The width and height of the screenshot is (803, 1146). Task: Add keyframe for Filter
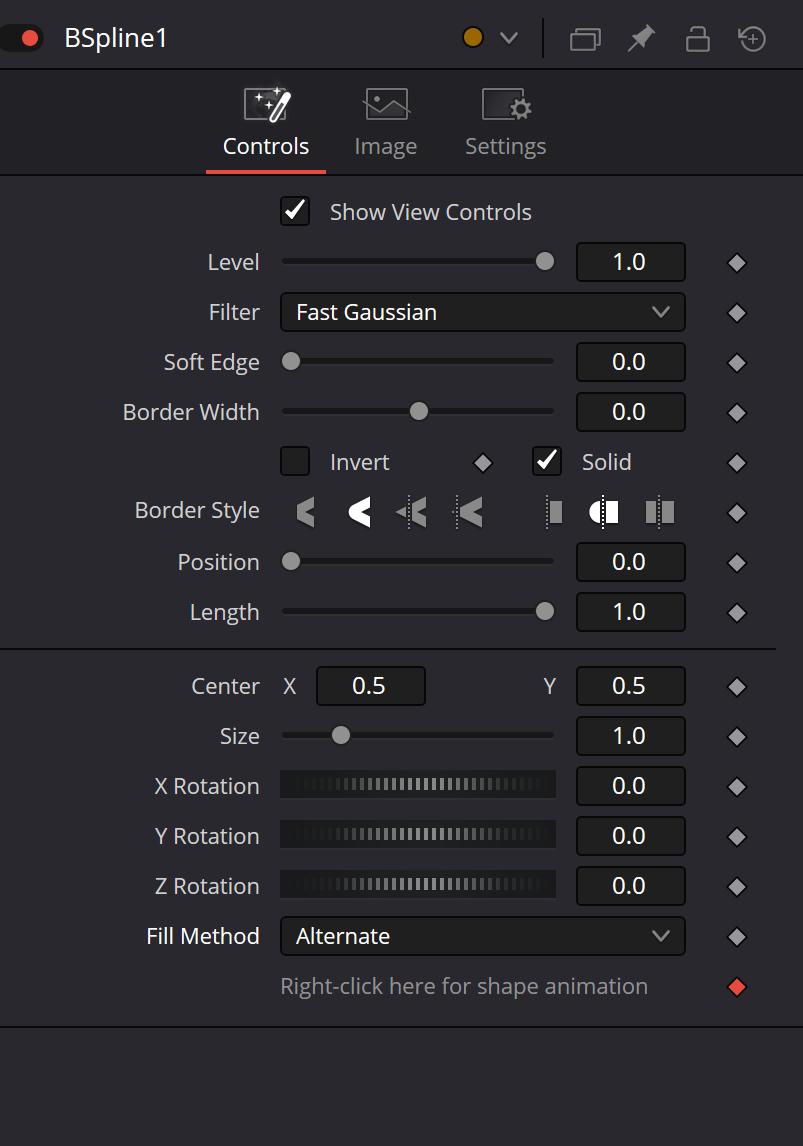[x=737, y=313]
